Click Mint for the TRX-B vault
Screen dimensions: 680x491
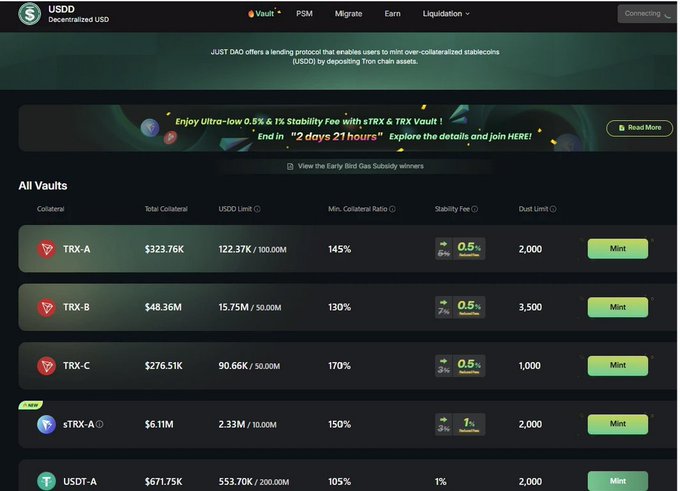click(x=618, y=307)
